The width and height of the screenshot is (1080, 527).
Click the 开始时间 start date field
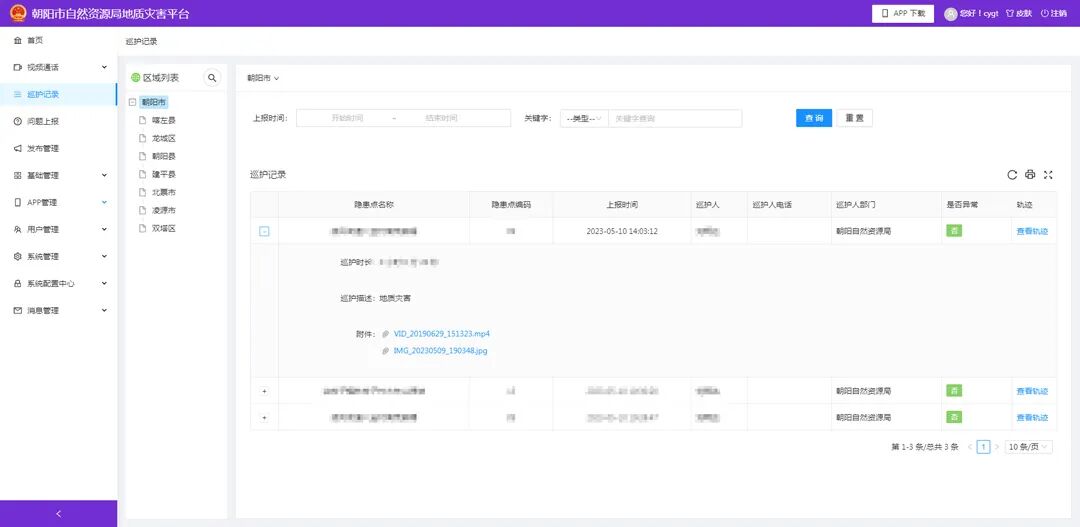(x=347, y=118)
